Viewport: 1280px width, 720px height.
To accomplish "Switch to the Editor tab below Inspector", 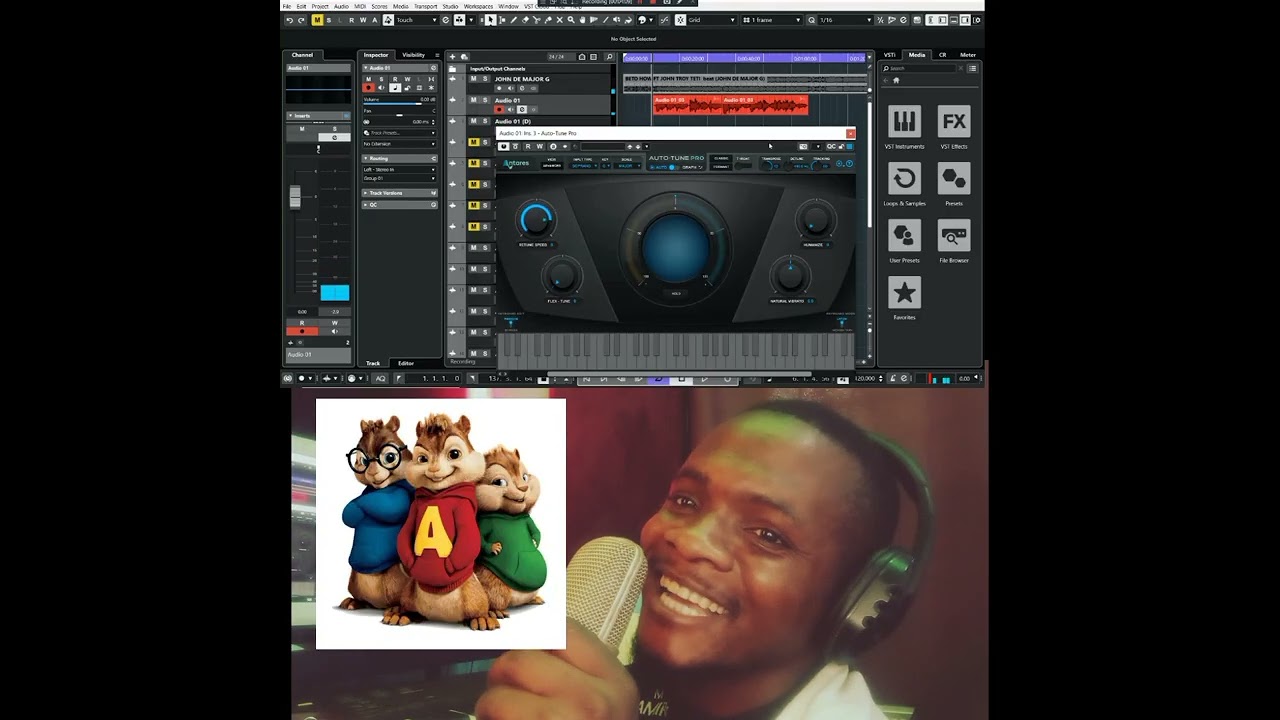I will [x=405, y=363].
